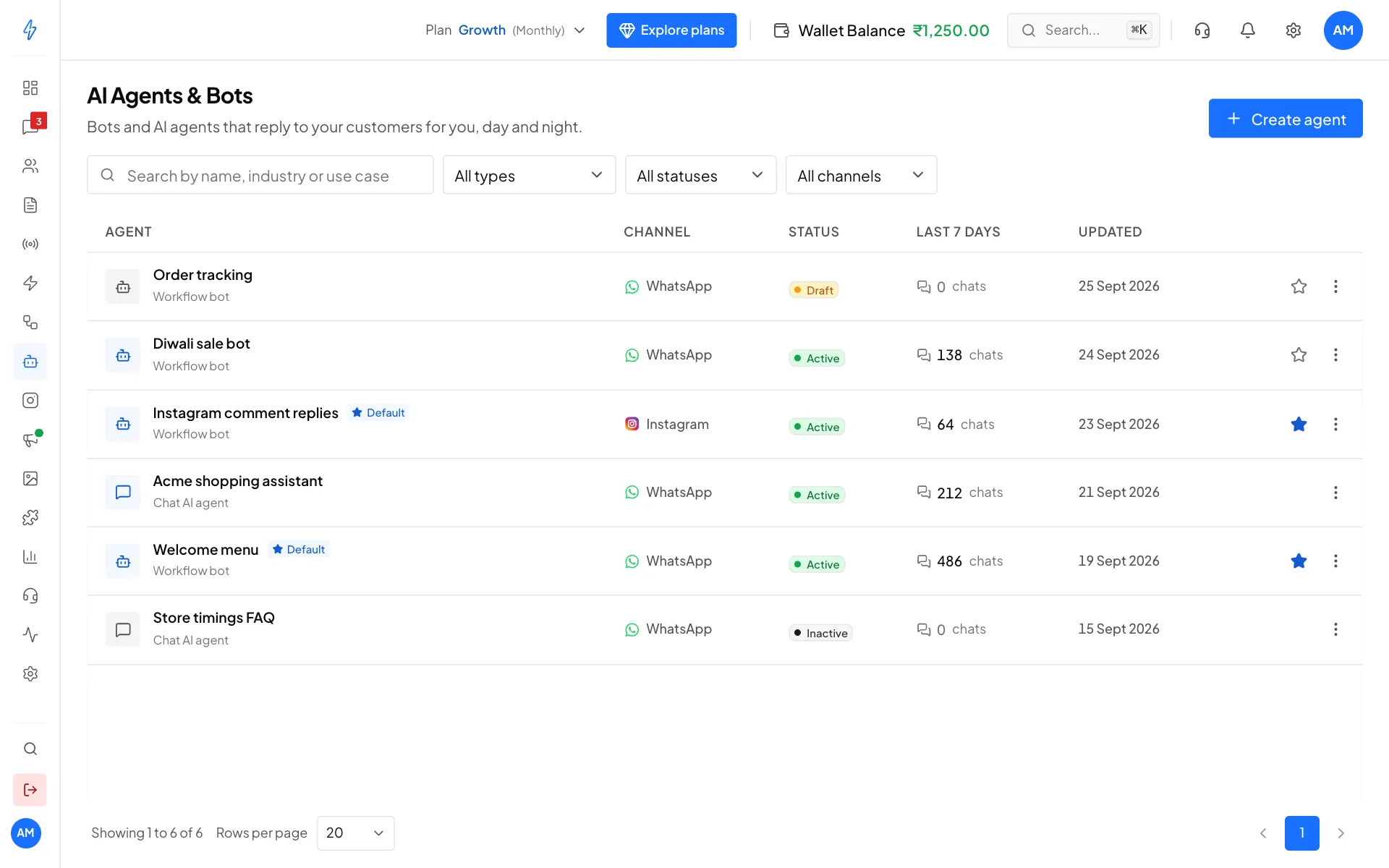The height and width of the screenshot is (868, 1389).
Task: Open the headset support icon in sidebar
Action: [x=30, y=595]
